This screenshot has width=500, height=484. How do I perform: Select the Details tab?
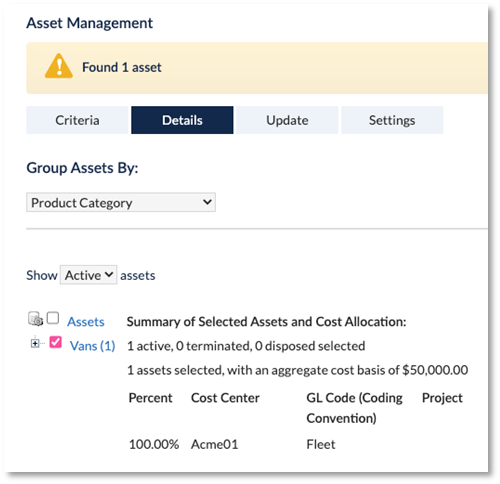[182, 120]
